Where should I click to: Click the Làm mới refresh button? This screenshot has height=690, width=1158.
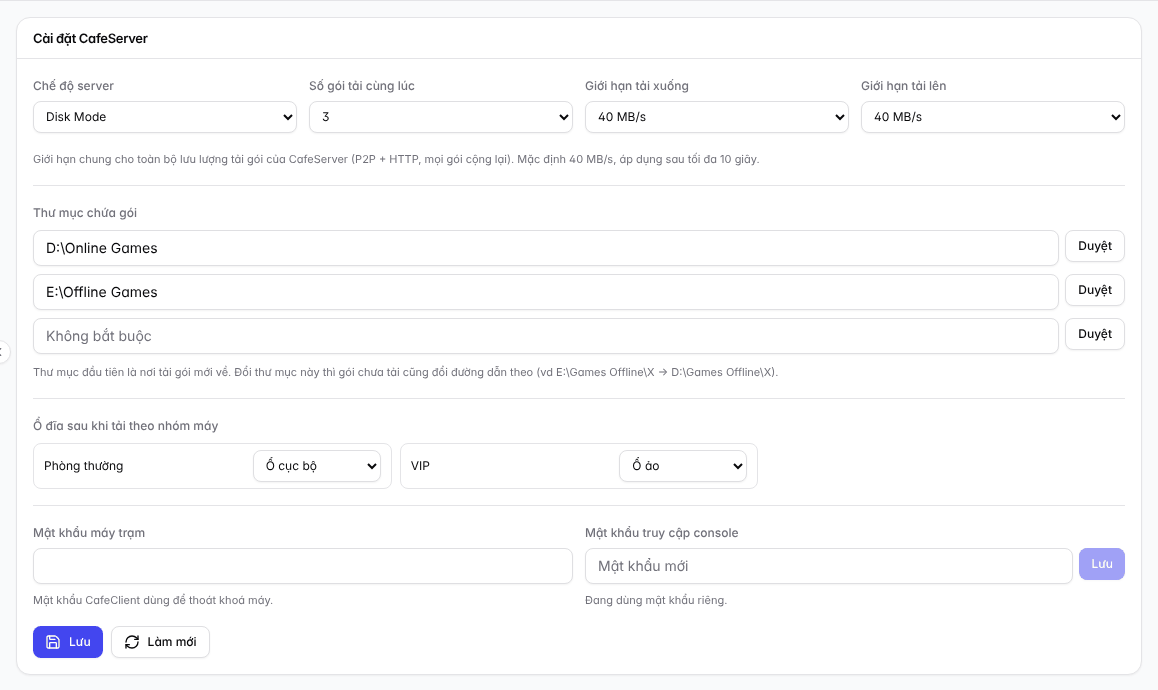point(160,642)
